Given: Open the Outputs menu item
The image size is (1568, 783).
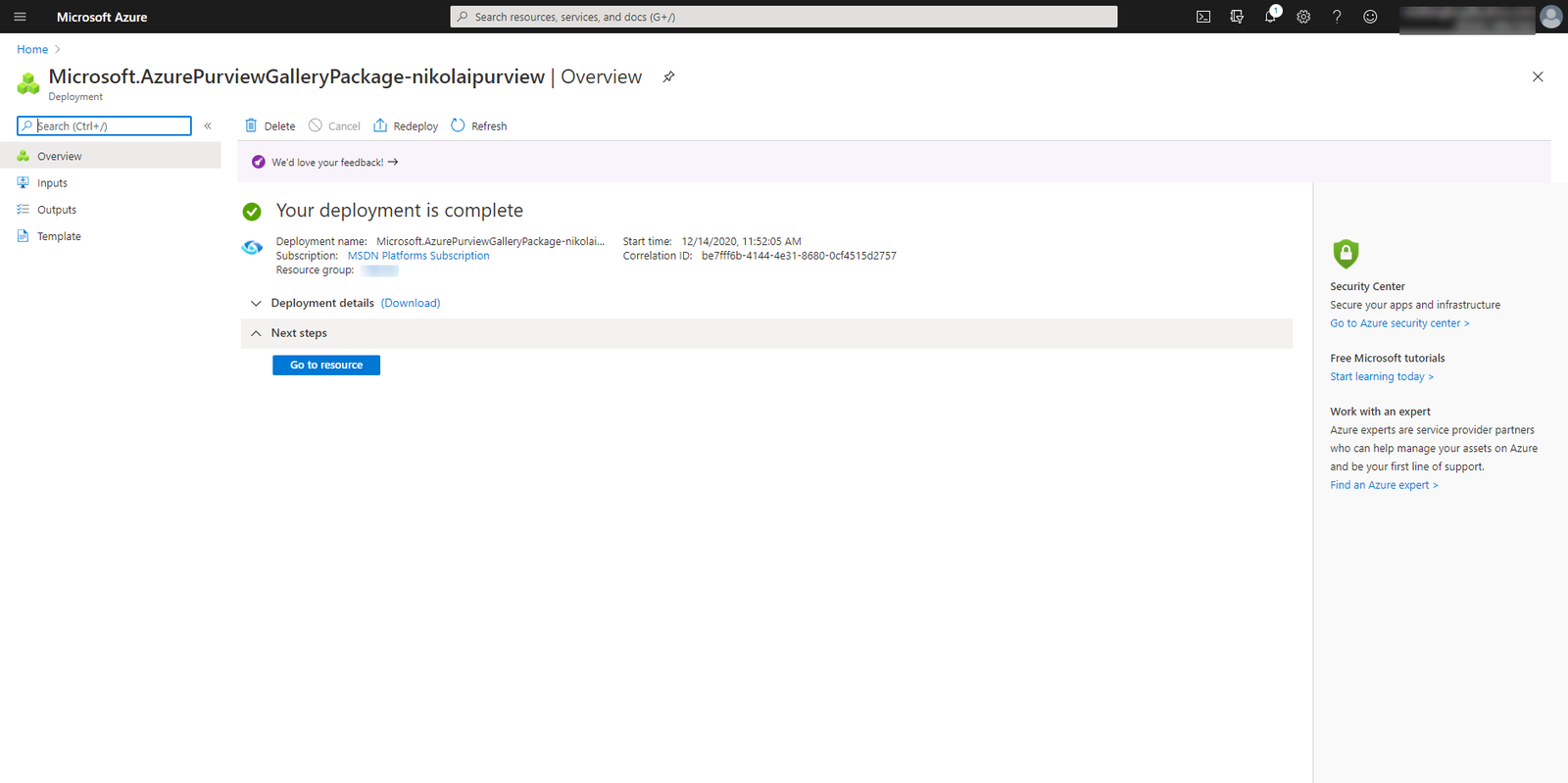Looking at the screenshot, I should pos(56,210).
